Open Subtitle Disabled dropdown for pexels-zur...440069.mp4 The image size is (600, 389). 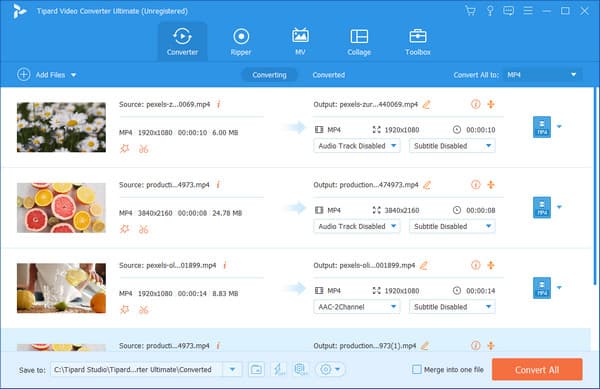452,146
